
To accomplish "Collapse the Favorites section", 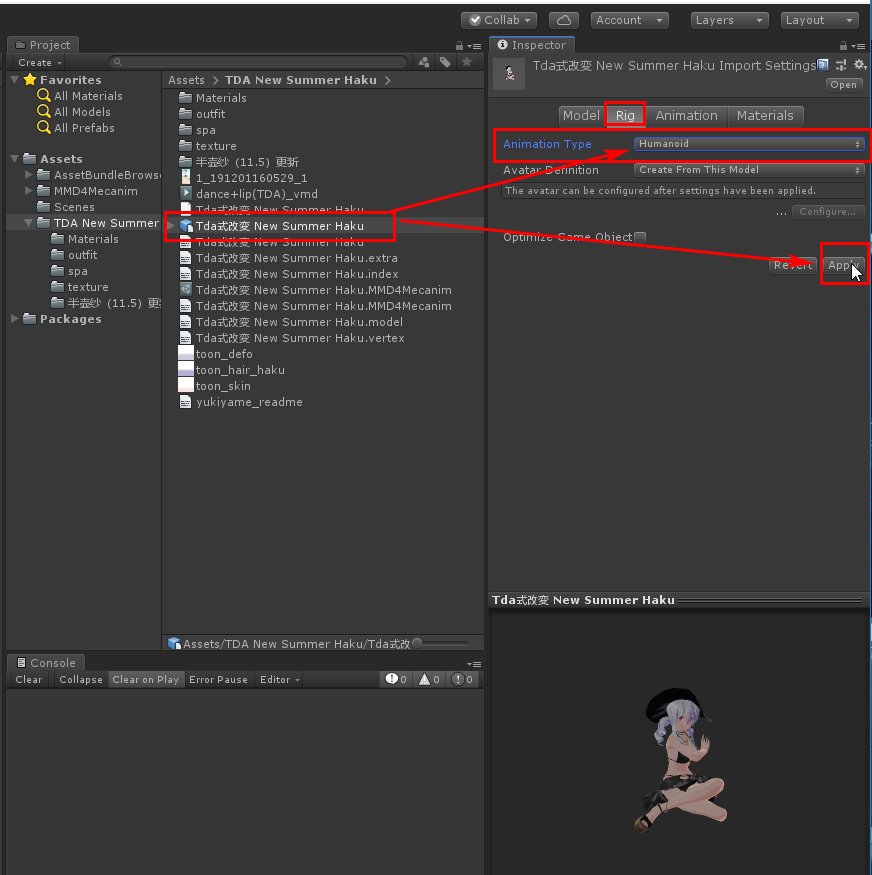I will (x=15, y=80).
